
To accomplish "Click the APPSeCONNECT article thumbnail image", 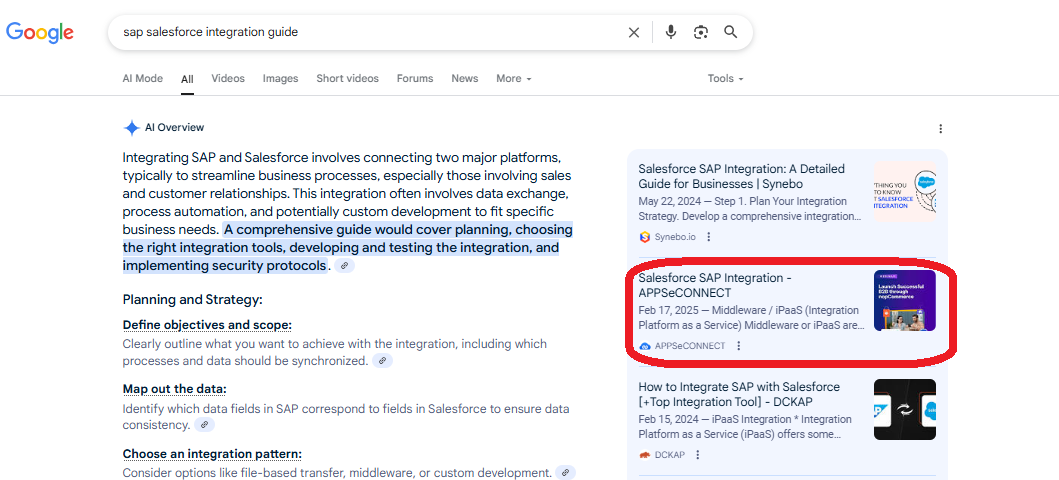I will tap(904, 300).
